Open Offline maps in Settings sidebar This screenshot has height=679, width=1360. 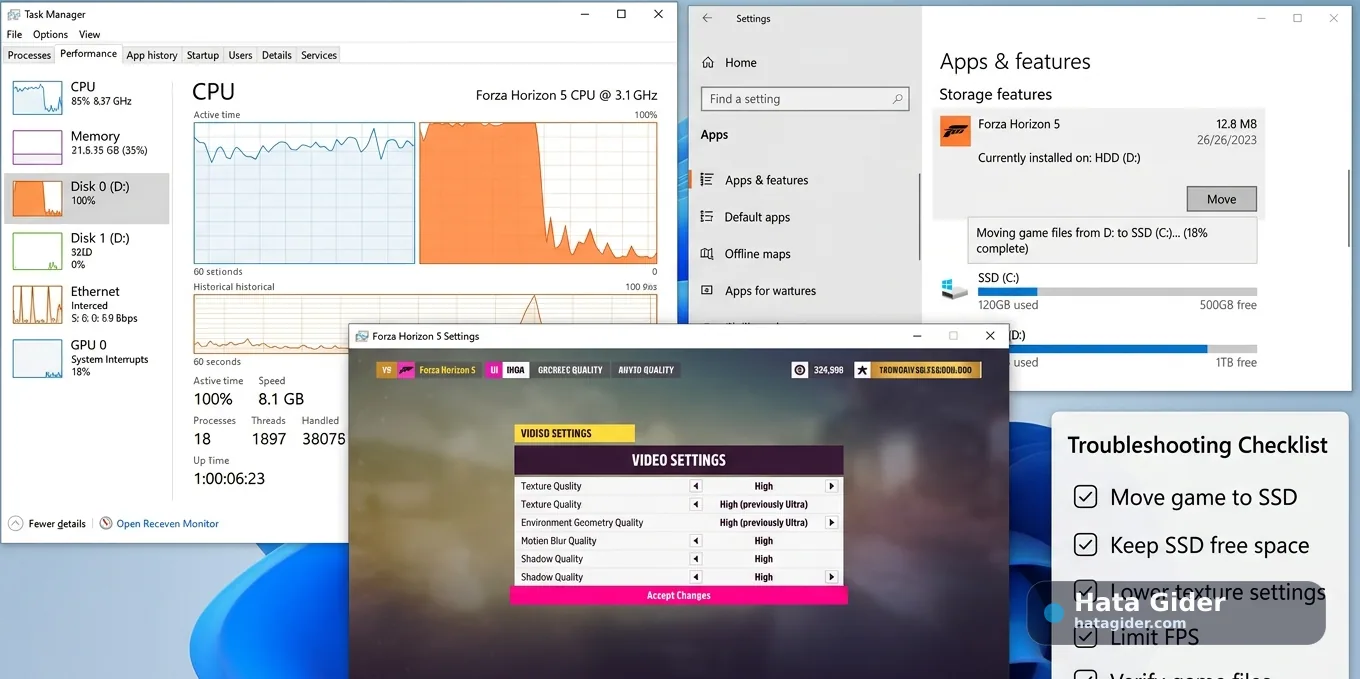[757, 254]
